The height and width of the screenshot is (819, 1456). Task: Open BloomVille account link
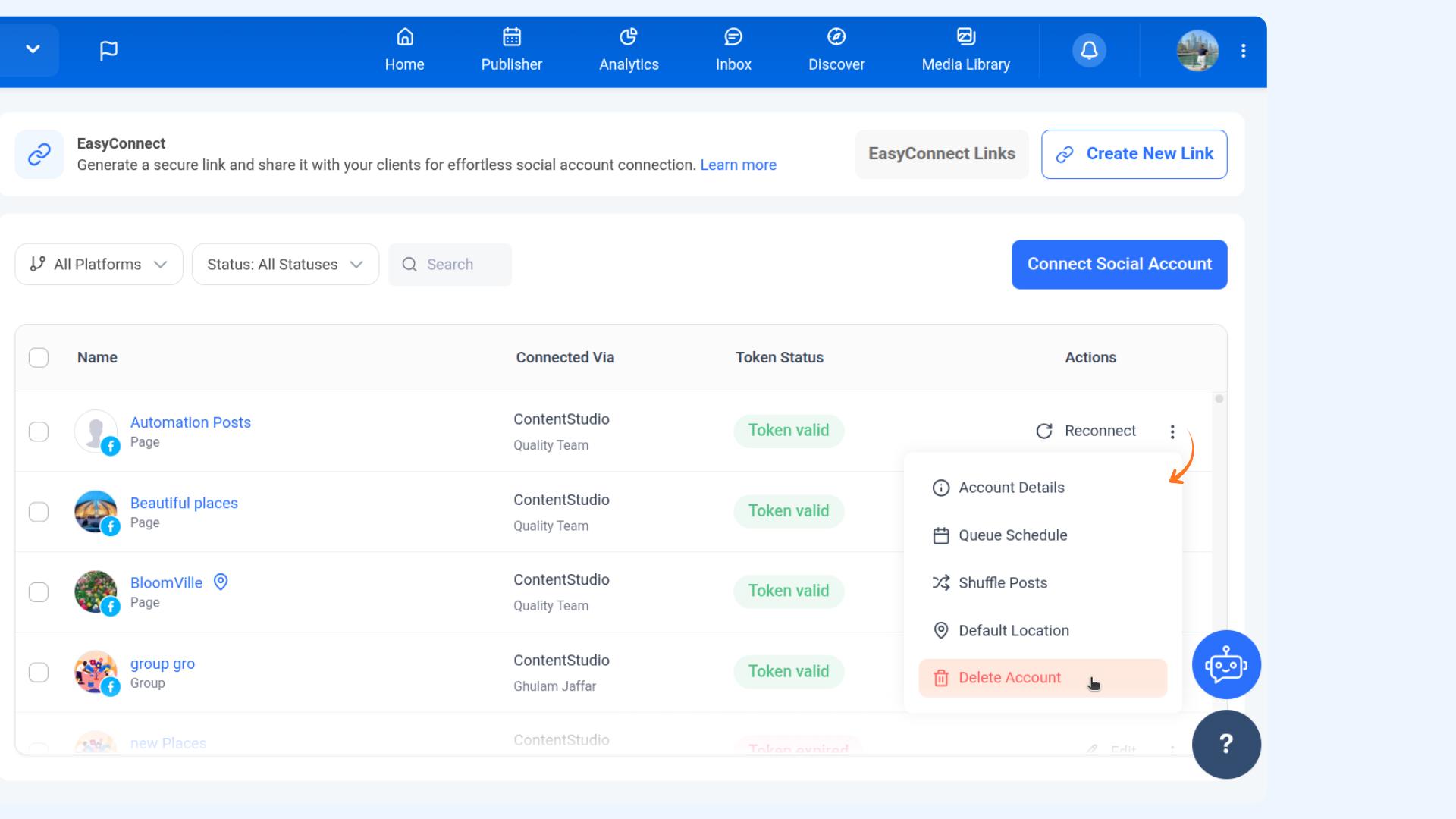(x=166, y=582)
